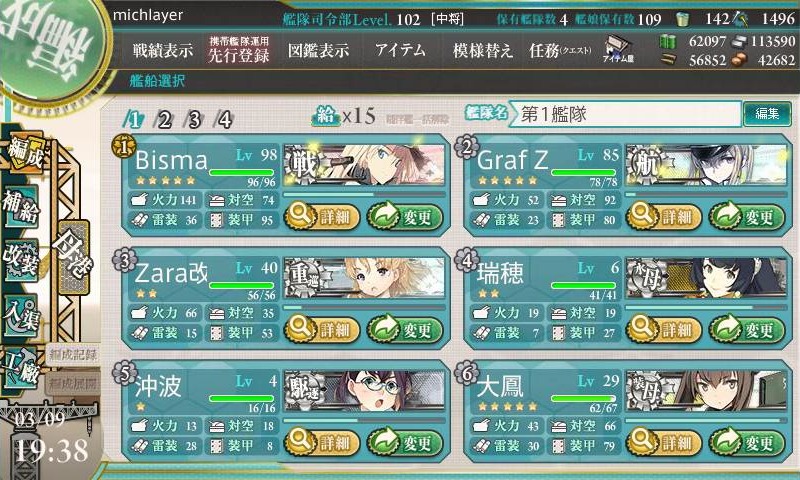Viewport: 800px width, 480px height.
Task: Open 任務 quest menu
Action: pos(560,50)
